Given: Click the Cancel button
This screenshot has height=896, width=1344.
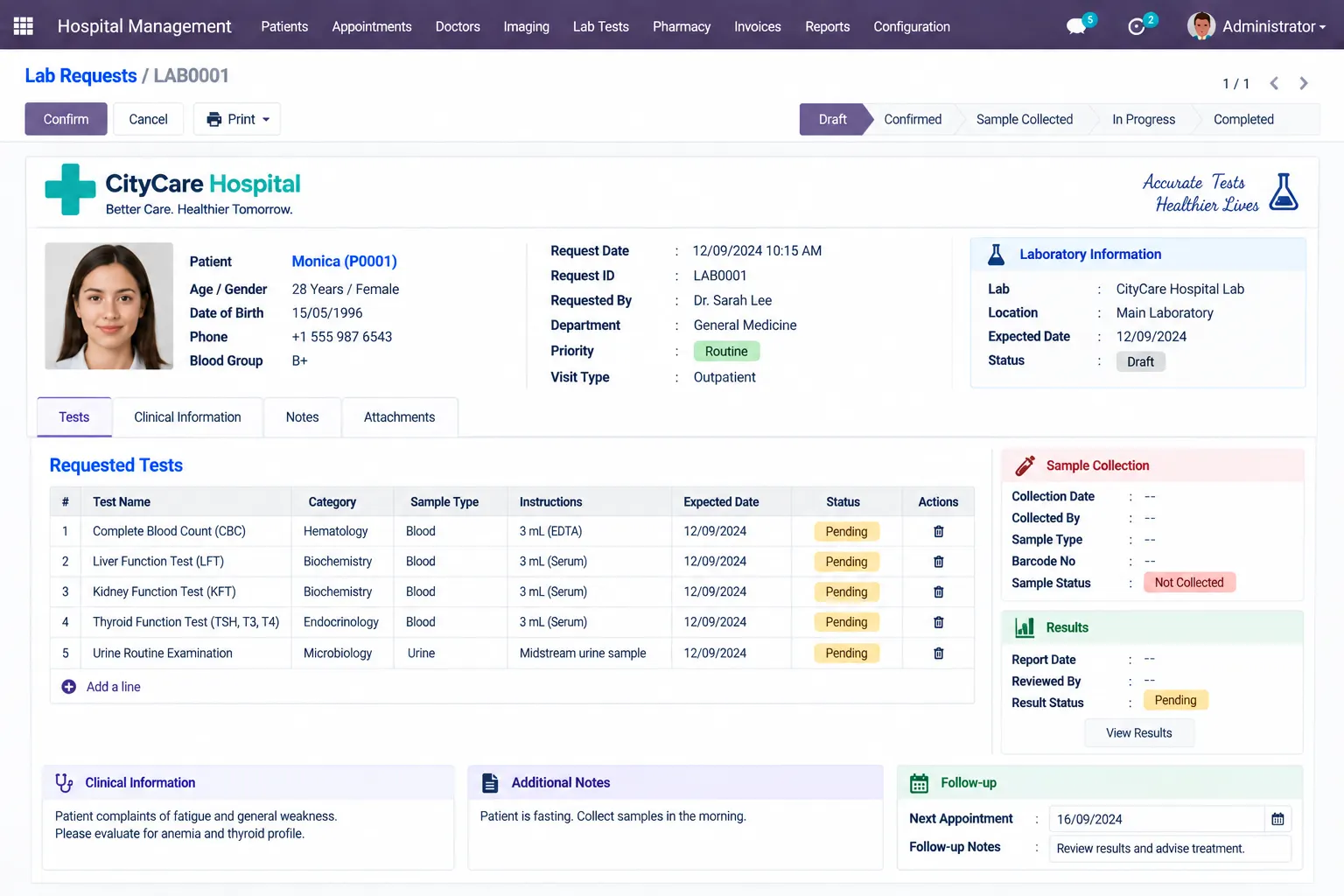Looking at the screenshot, I should click(148, 119).
